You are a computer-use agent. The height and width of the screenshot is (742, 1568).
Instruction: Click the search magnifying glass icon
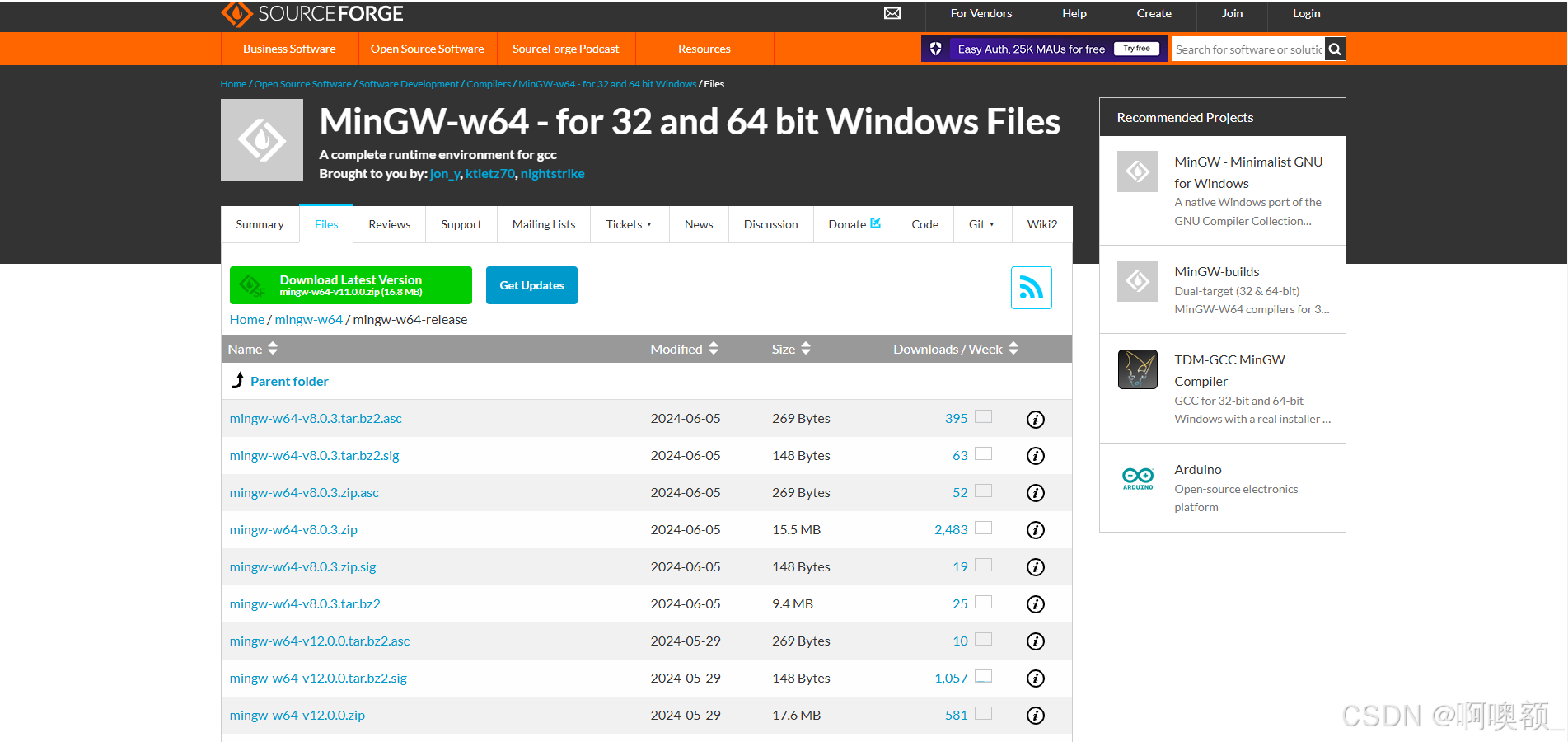point(1335,49)
